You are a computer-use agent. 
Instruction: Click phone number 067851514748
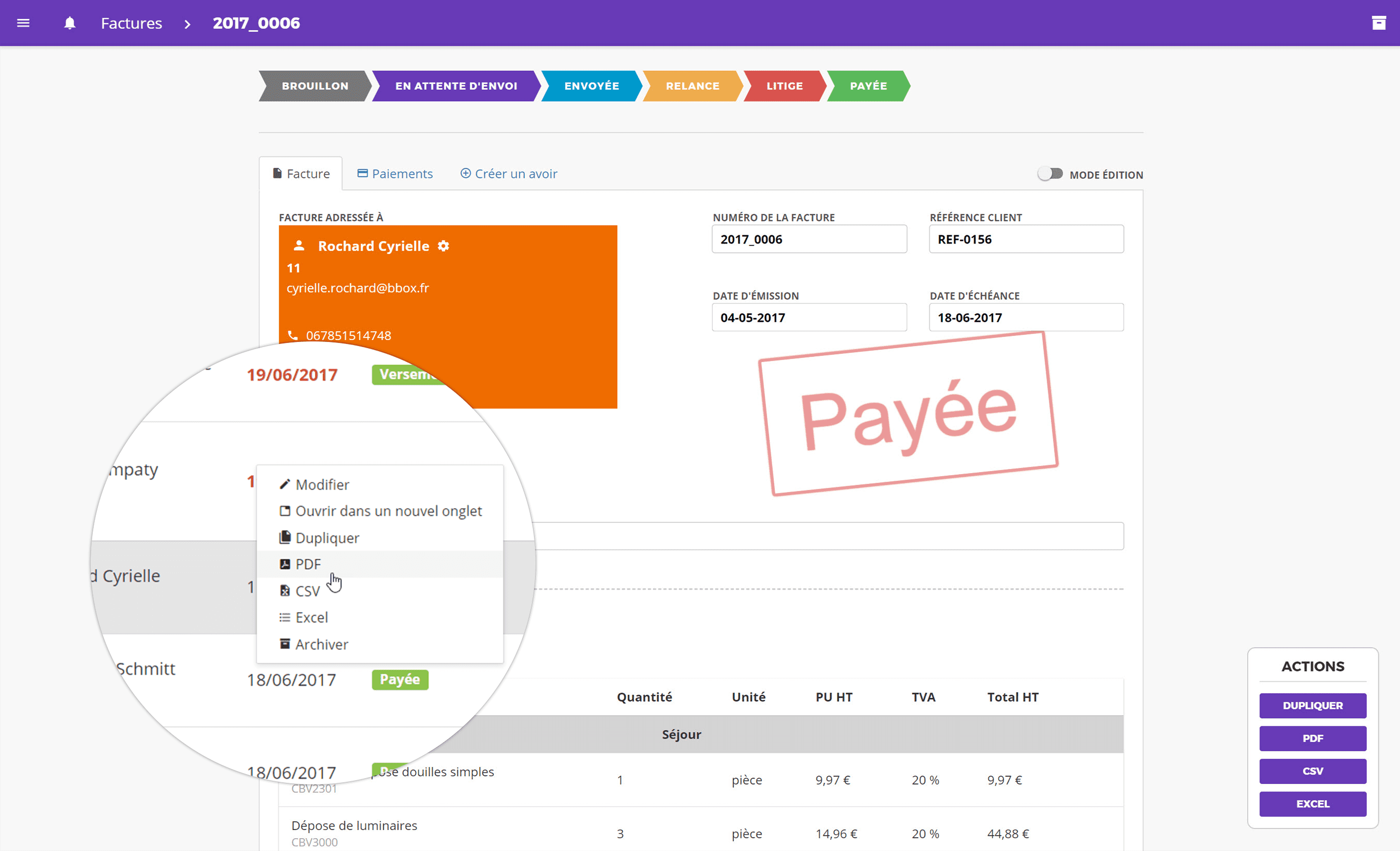coord(348,335)
